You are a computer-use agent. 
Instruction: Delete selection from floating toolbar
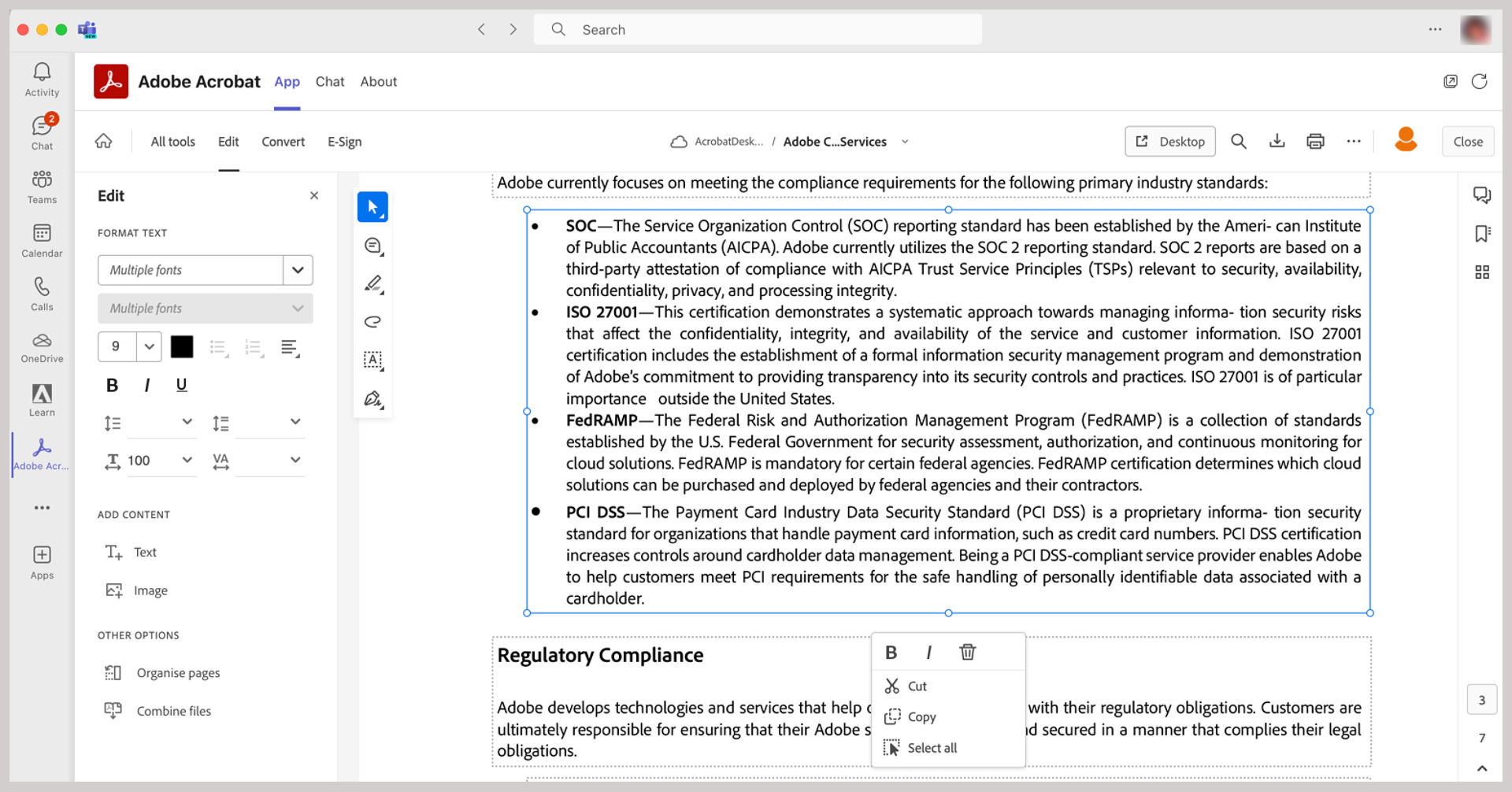967,652
